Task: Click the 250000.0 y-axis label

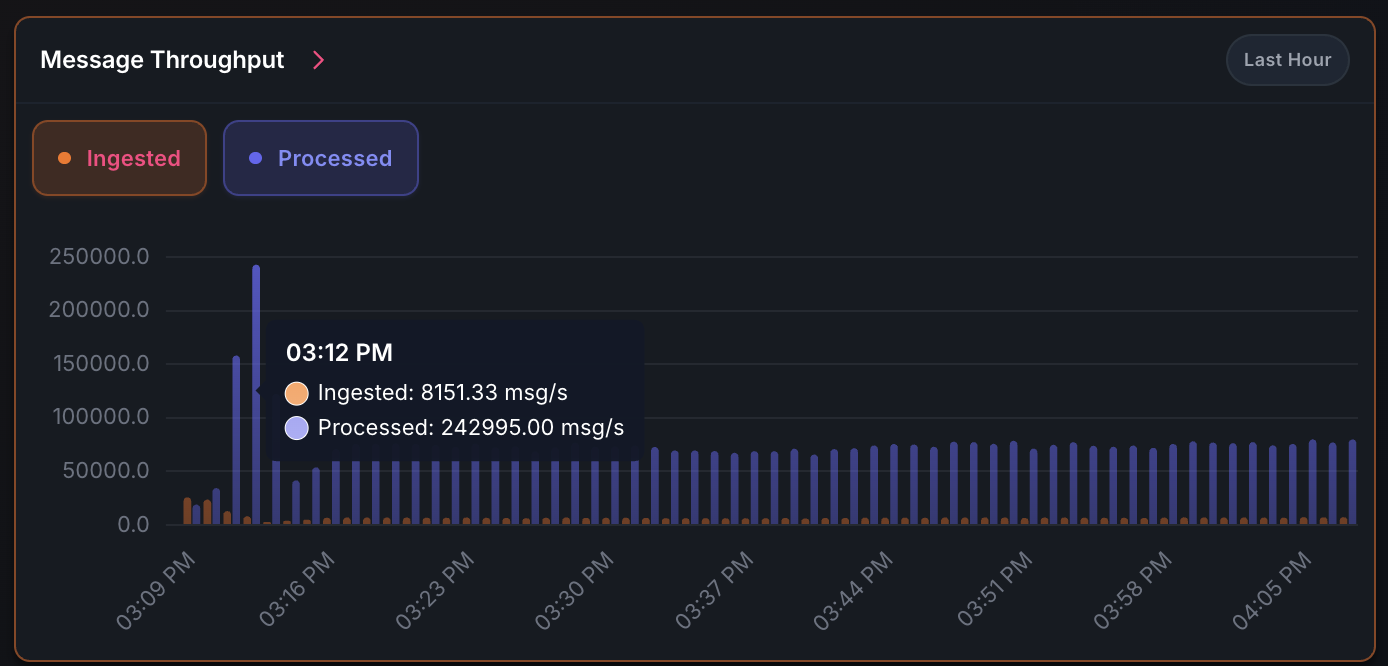Action: pyautogui.click(x=99, y=257)
